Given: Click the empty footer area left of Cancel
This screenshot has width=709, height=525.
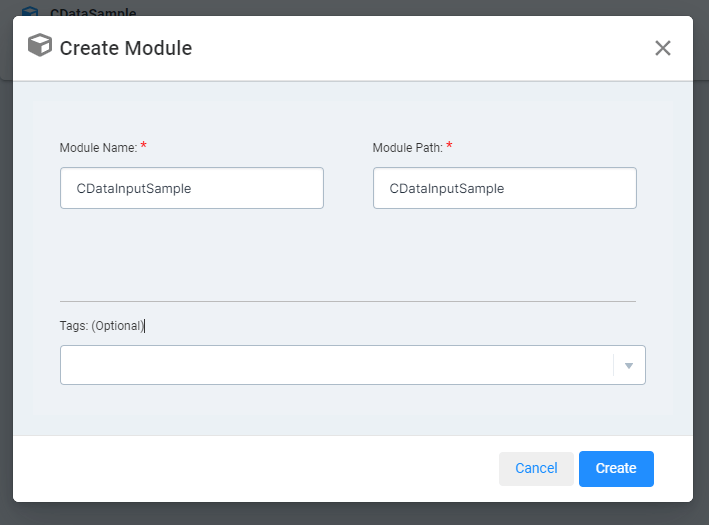Looking at the screenshot, I should pos(250,468).
